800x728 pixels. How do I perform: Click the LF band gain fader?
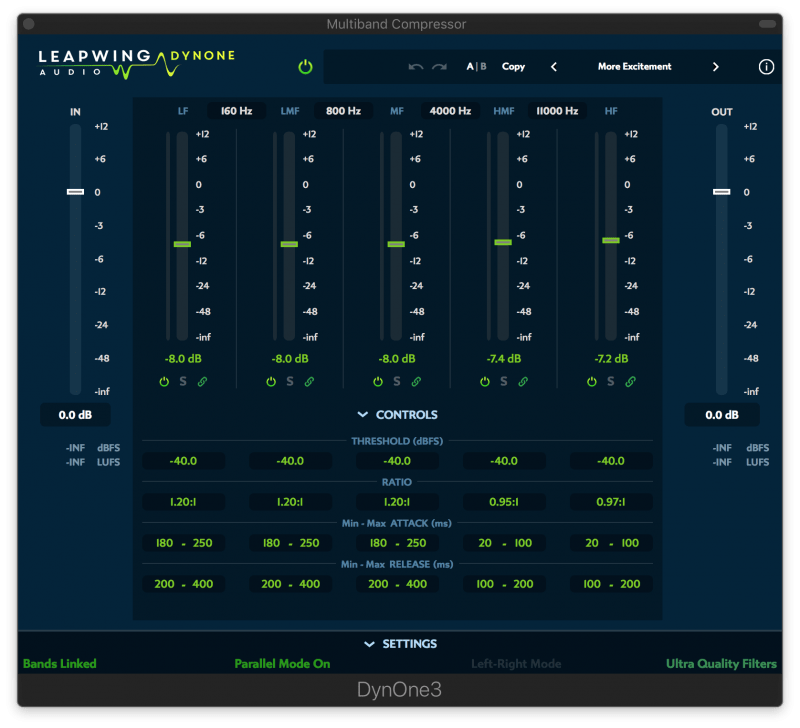coord(182,244)
